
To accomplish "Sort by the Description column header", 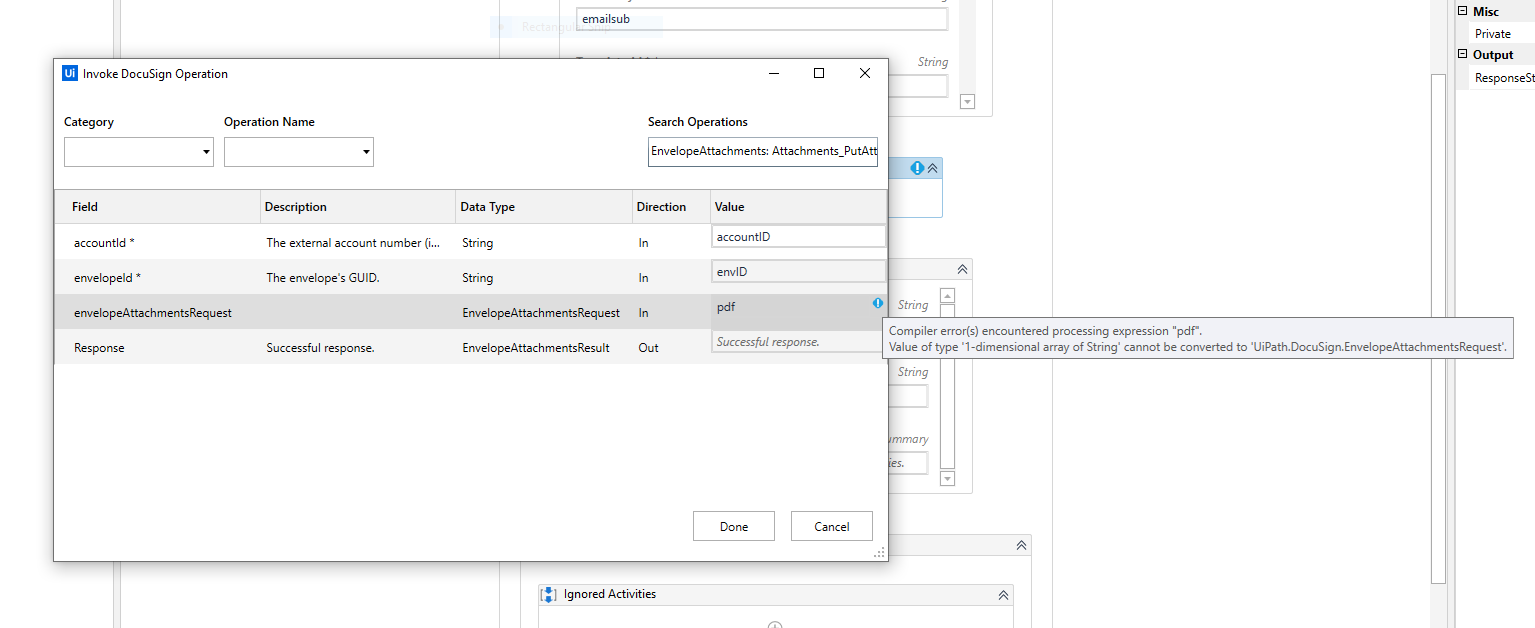I will (358, 207).
